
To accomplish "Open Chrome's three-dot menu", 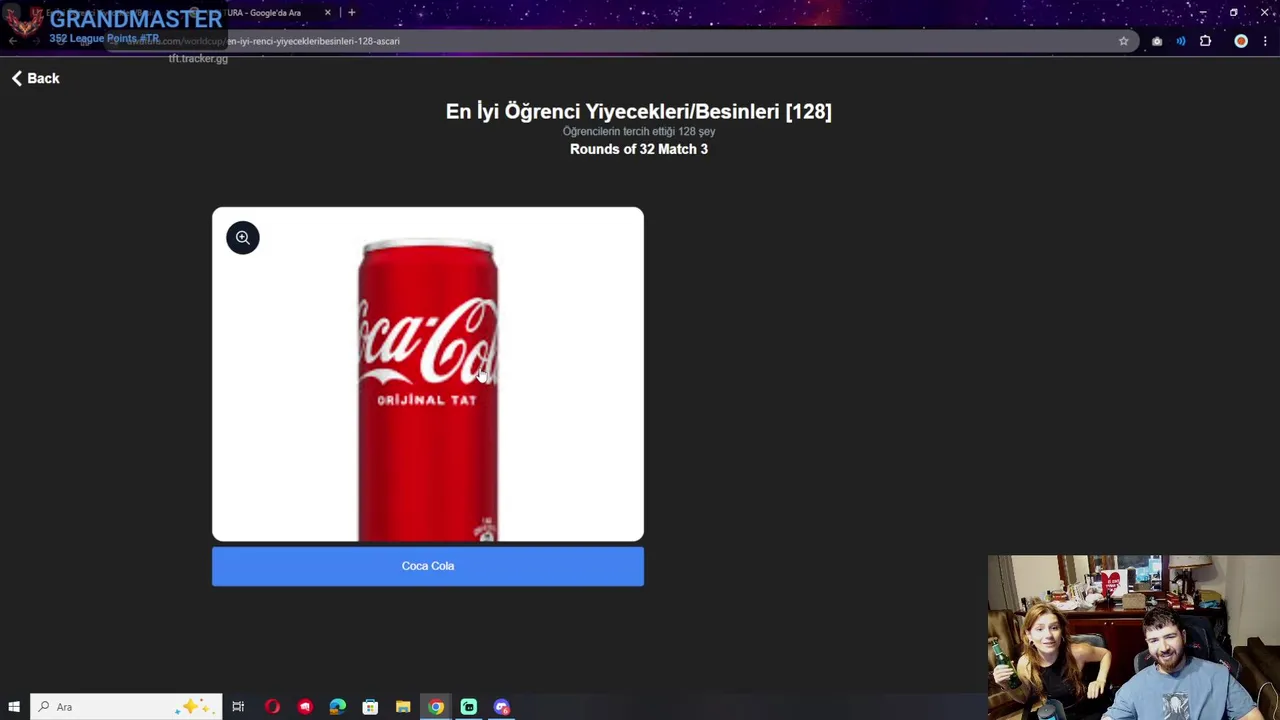I will (x=1265, y=41).
